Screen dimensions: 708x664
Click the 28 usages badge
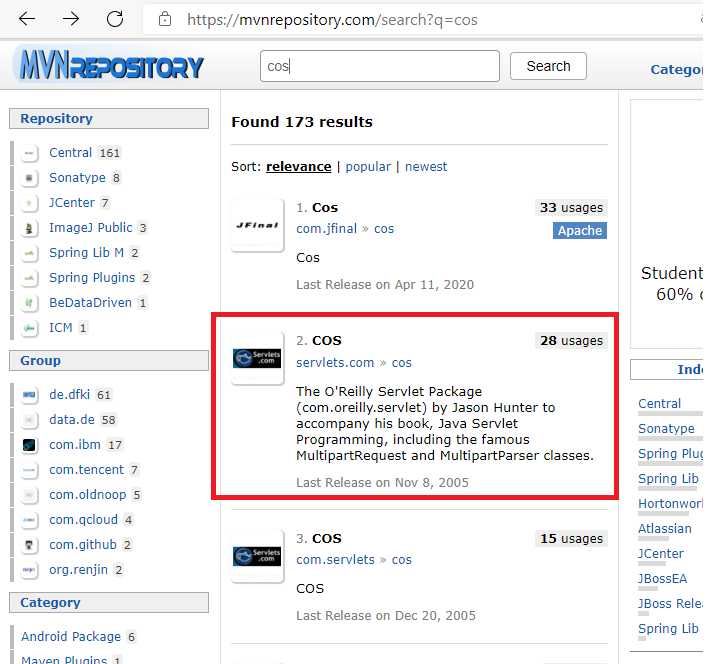[571, 341]
